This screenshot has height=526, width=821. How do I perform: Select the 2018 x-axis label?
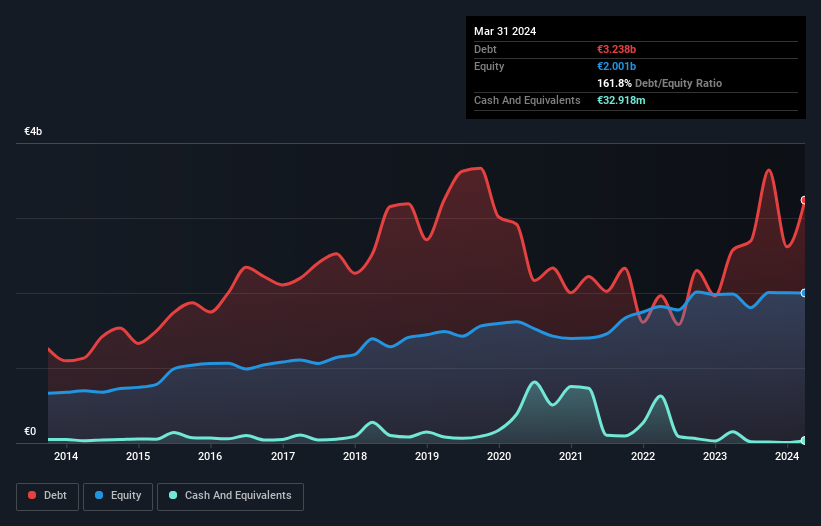tap(355, 456)
